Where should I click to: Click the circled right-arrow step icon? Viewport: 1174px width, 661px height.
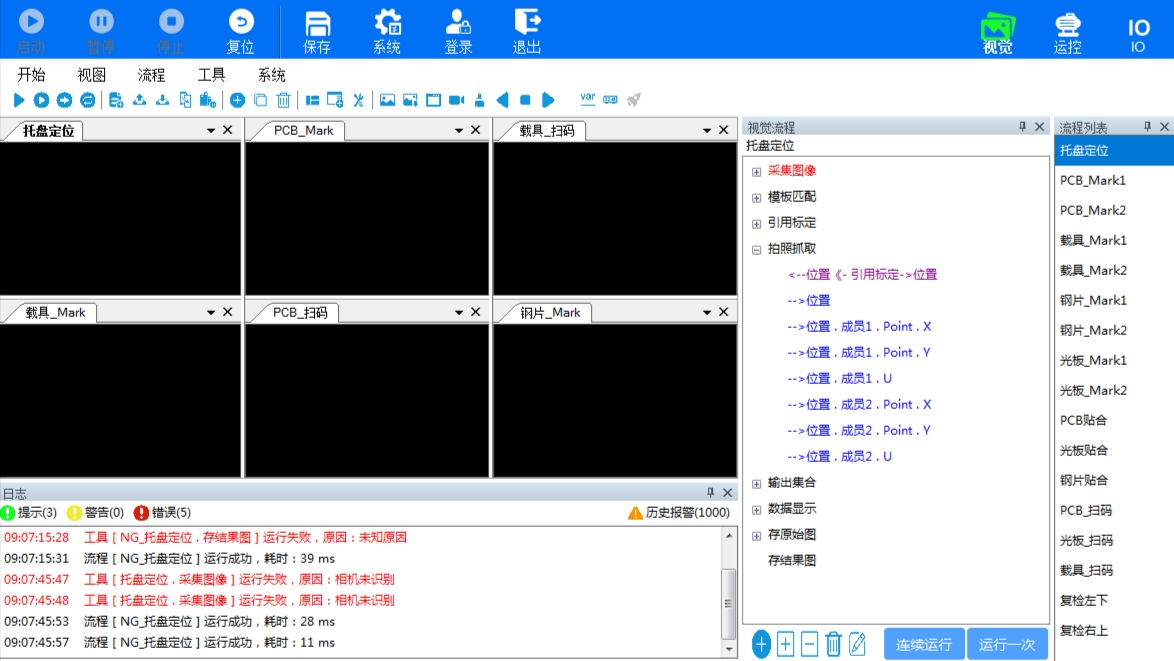click(x=64, y=100)
